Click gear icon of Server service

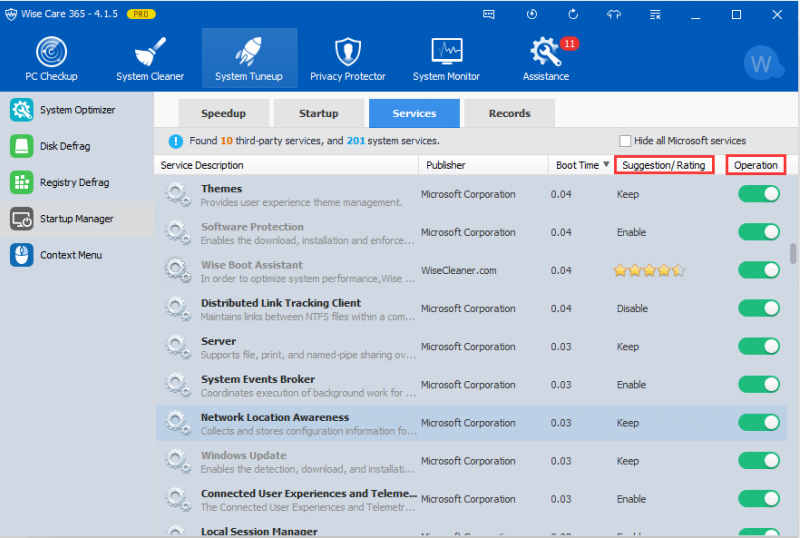coord(177,347)
